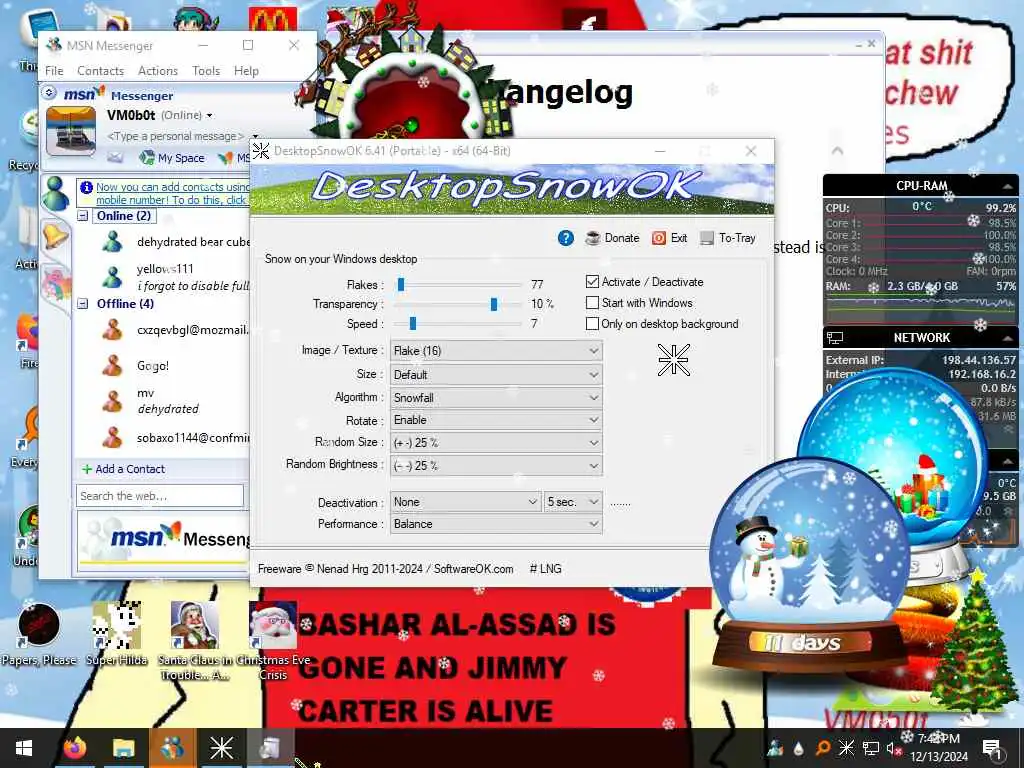Collapse the Online (2) contact group
This screenshot has width=1024, height=768.
[83, 216]
